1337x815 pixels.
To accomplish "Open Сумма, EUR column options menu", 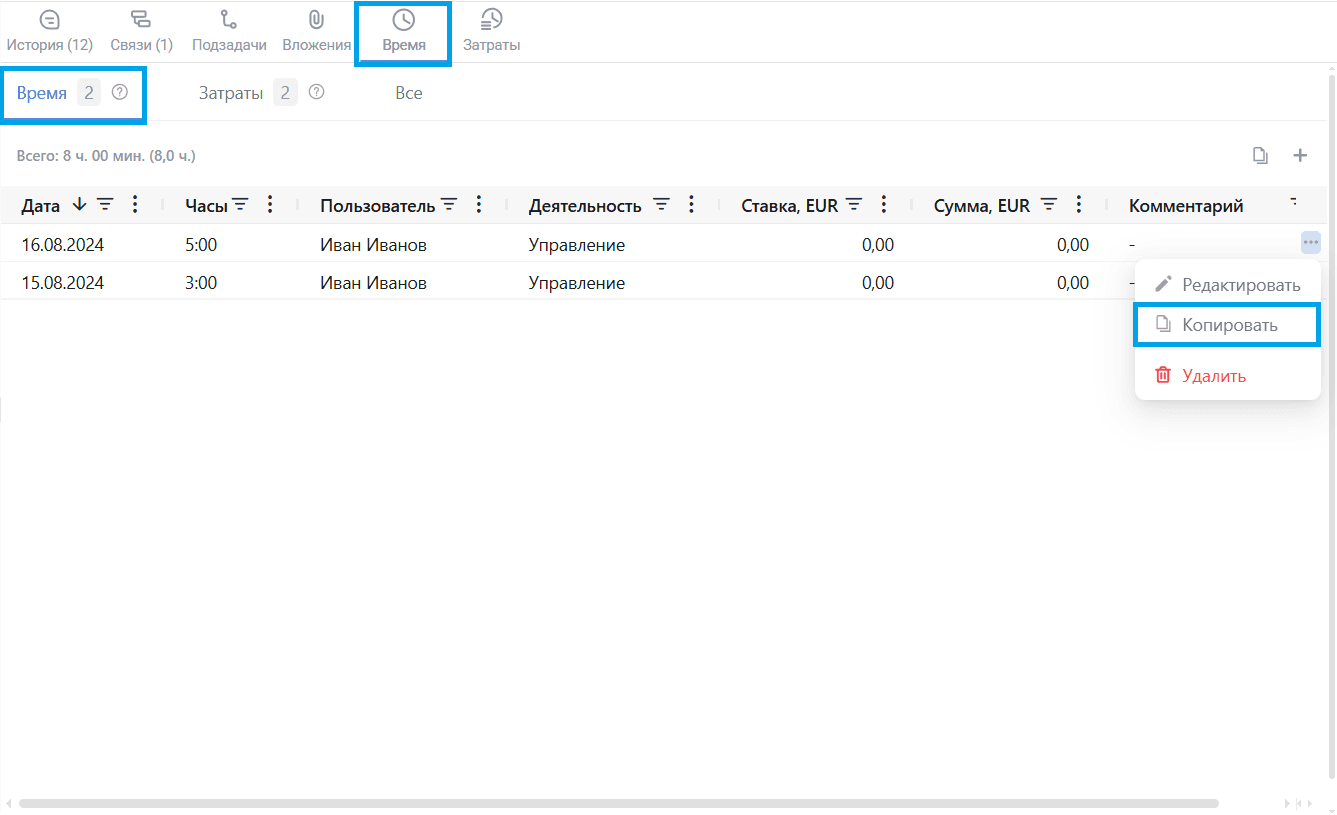I will [1078, 205].
